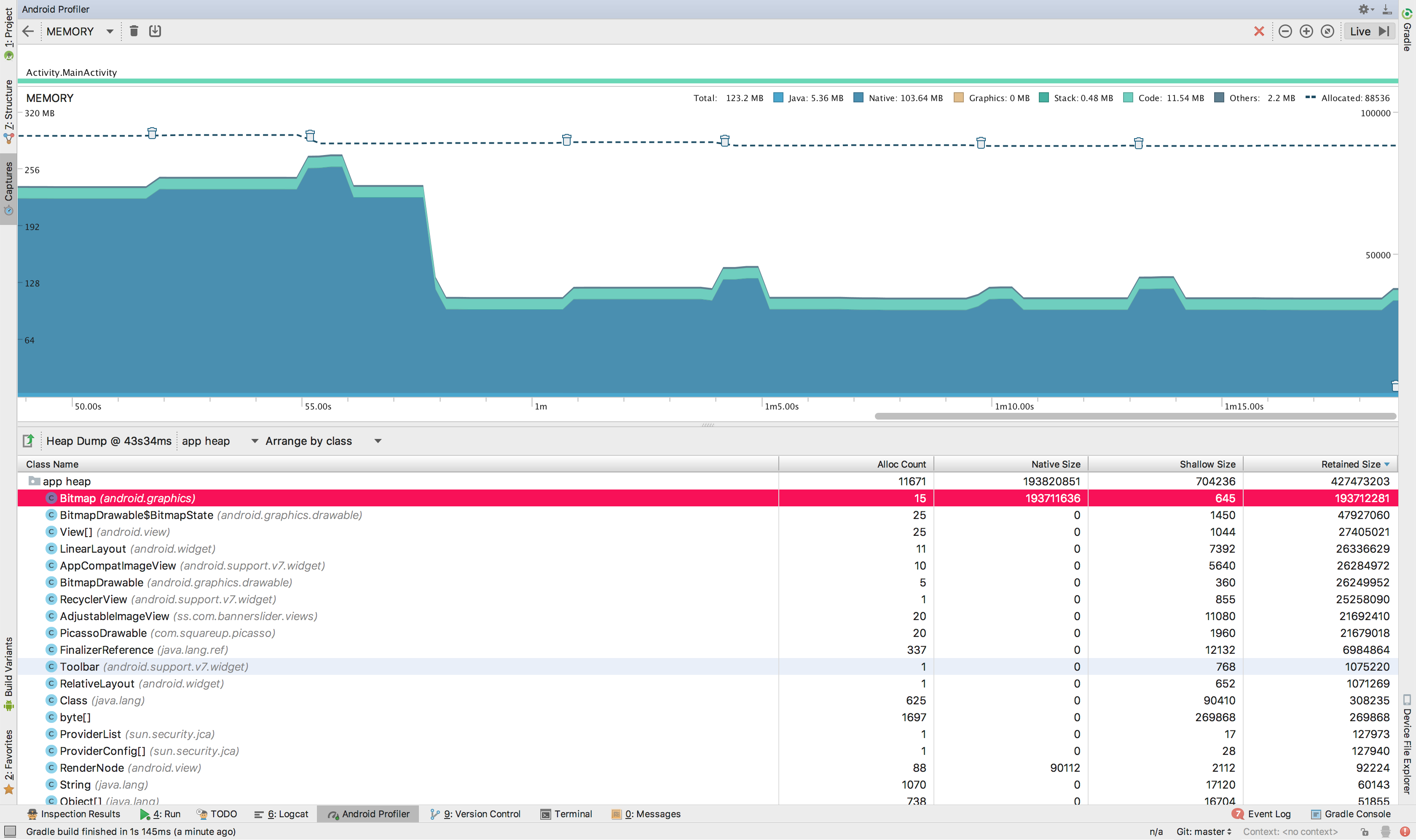The height and width of the screenshot is (840, 1416).
Task: Select the View[] class row
Action: [x=708, y=532]
